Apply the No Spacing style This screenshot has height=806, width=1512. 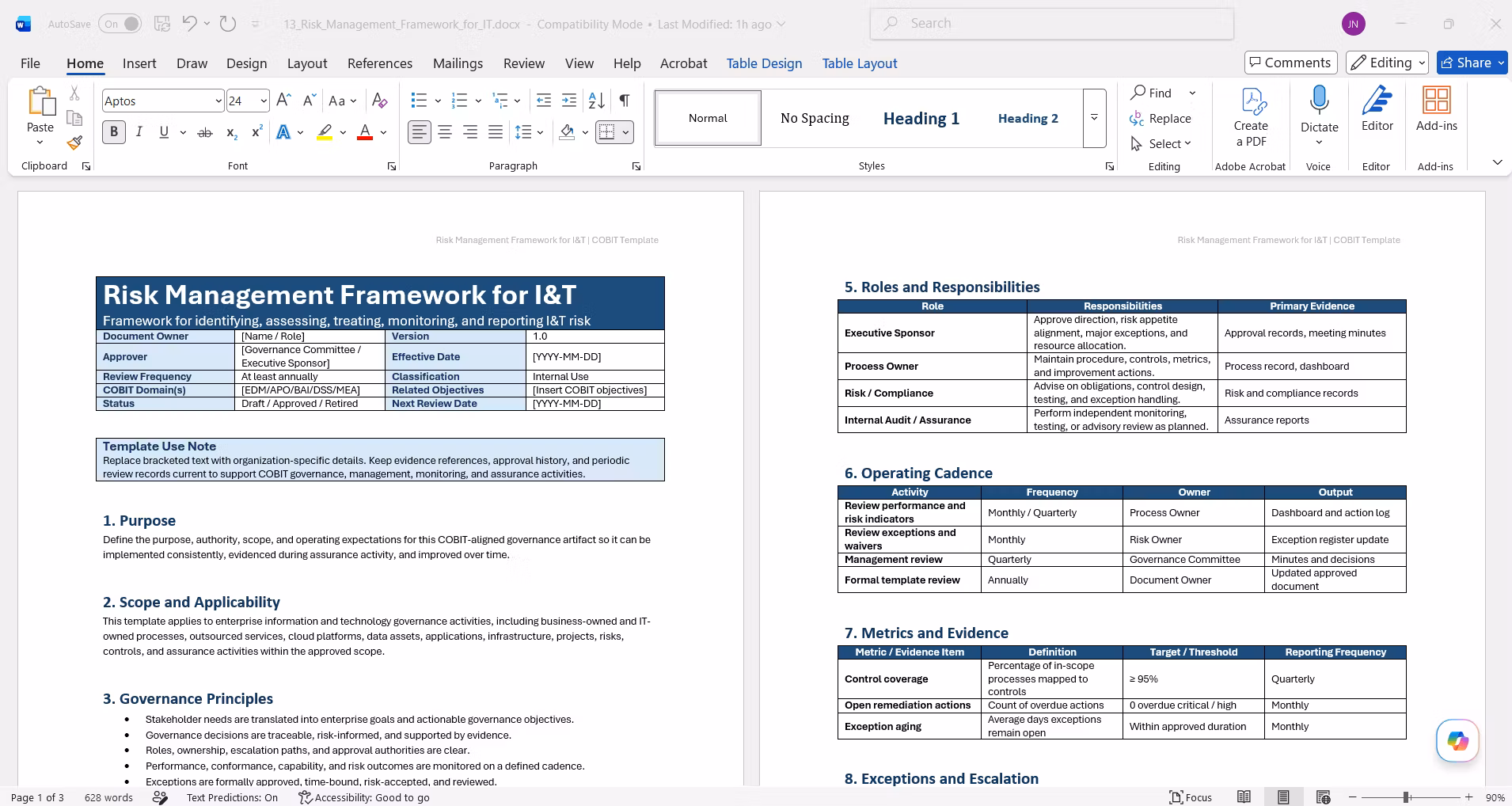pyautogui.click(x=815, y=118)
